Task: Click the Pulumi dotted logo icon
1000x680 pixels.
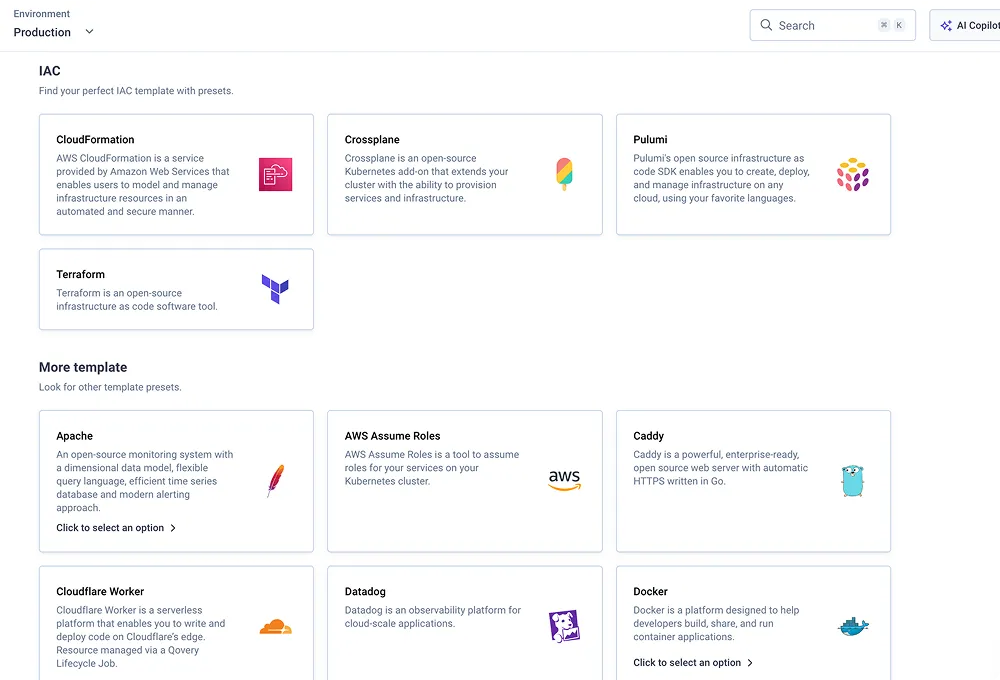Action: [x=853, y=174]
